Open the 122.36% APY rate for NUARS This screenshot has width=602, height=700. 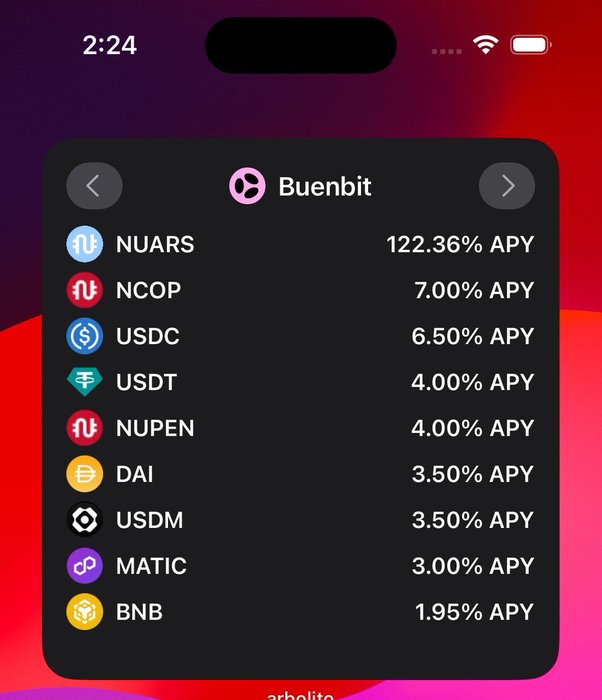[x=460, y=244]
